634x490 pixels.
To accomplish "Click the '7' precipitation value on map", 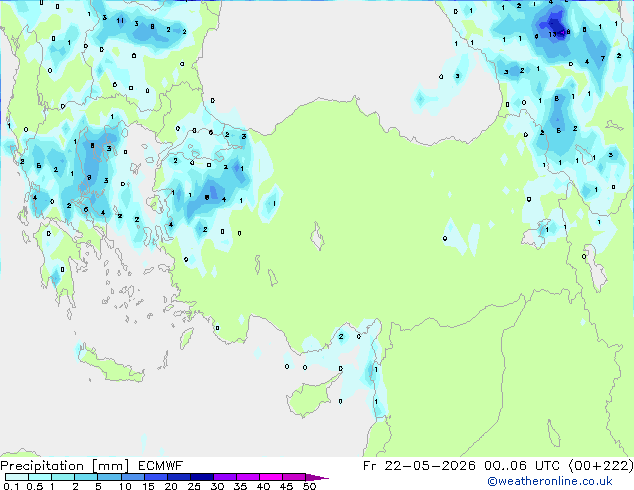I will [x=602, y=59].
